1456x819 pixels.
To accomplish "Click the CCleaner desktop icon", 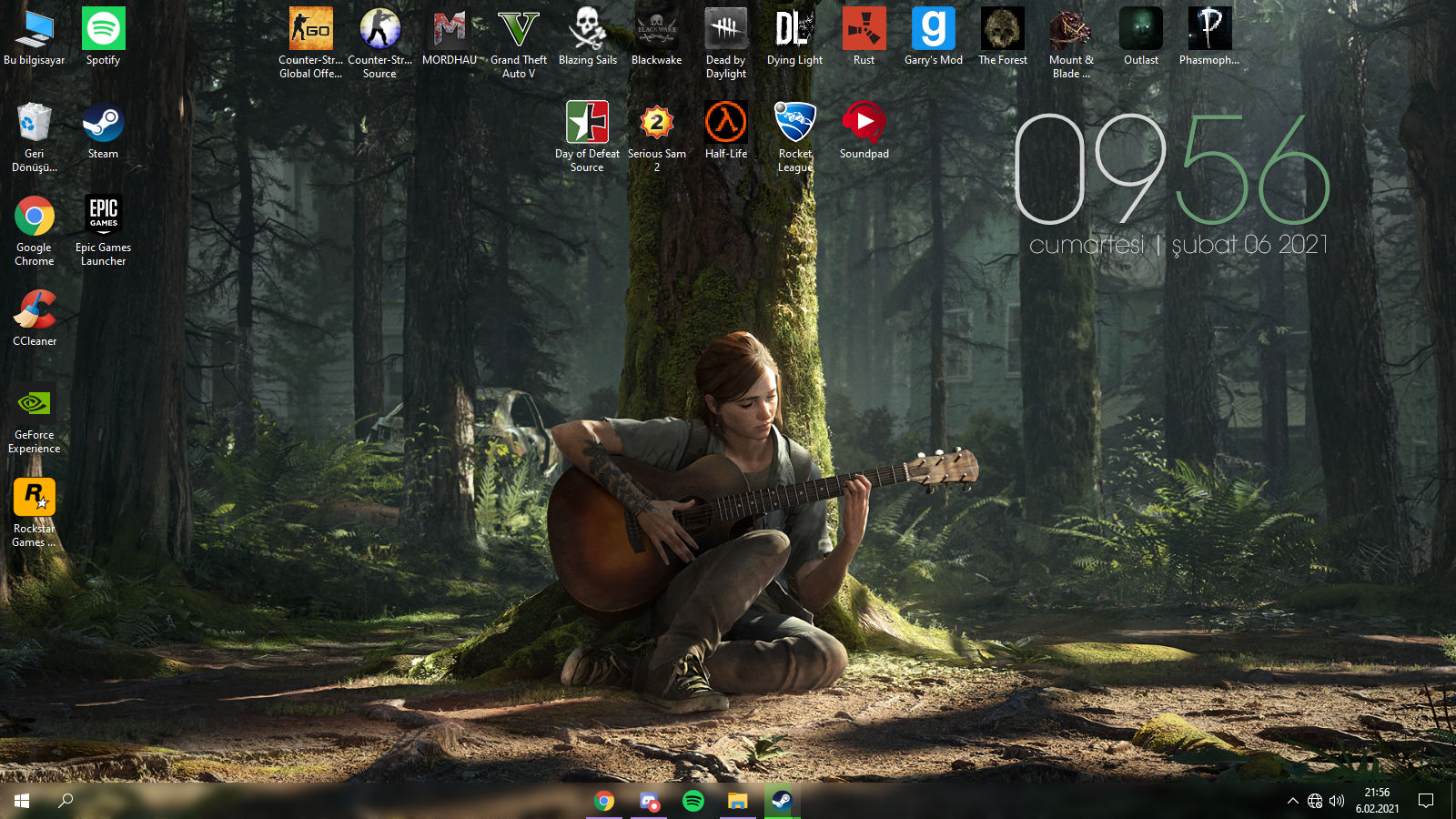I will (x=35, y=311).
